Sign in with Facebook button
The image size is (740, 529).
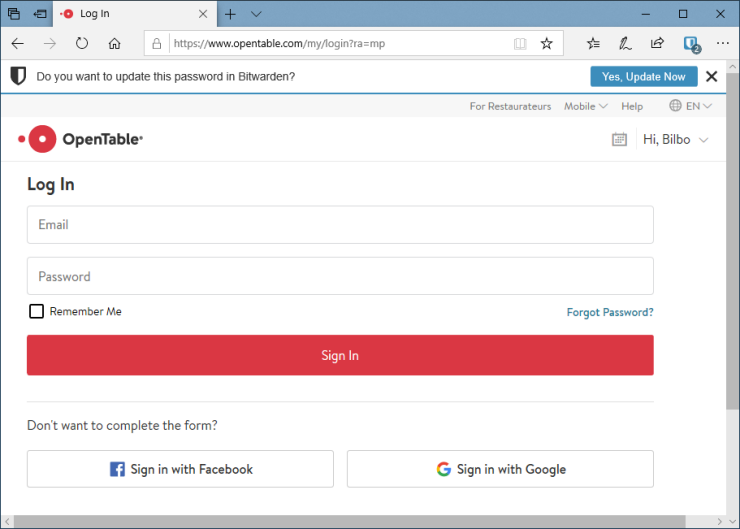pyautogui.click(x=180, y=469)
